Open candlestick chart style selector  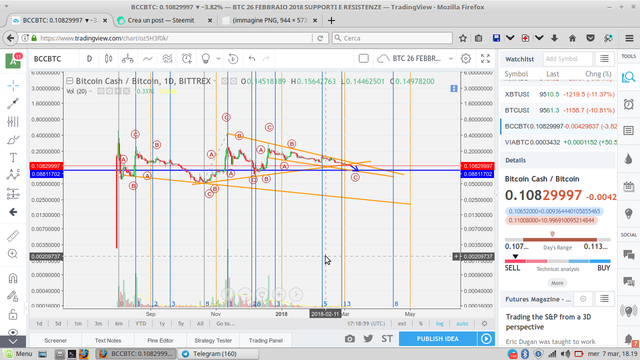pyautogui.click(x=109, y=59)
